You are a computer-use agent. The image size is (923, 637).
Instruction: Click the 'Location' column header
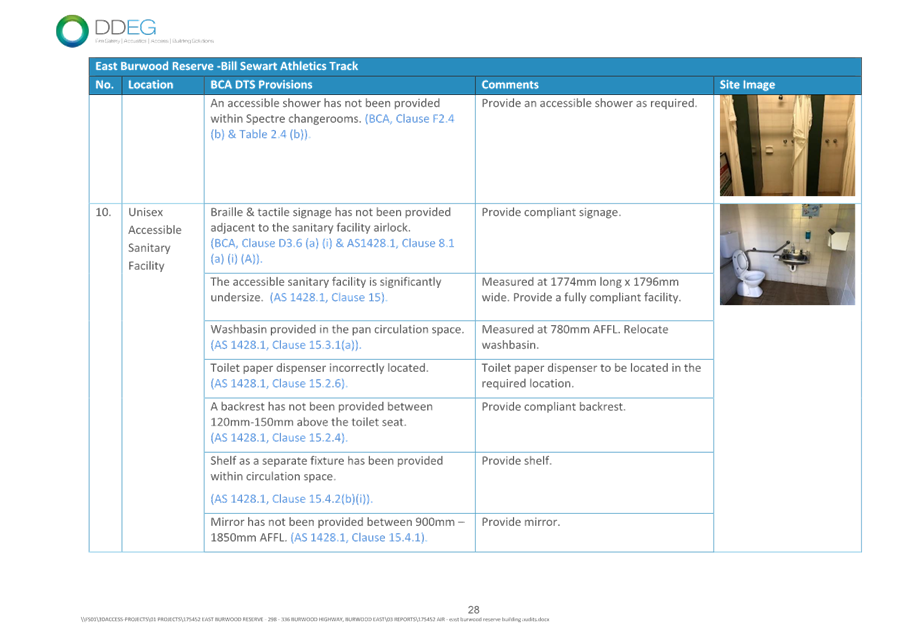(150, 85)
